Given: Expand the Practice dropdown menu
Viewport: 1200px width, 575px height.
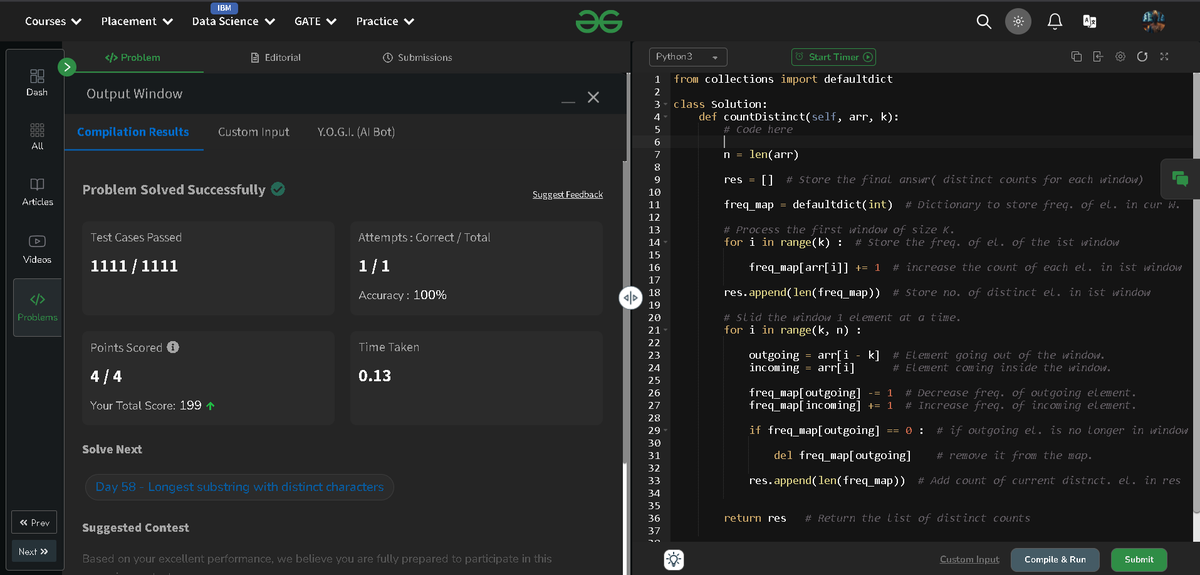Looking at the screenshot, I should point(386,21).
